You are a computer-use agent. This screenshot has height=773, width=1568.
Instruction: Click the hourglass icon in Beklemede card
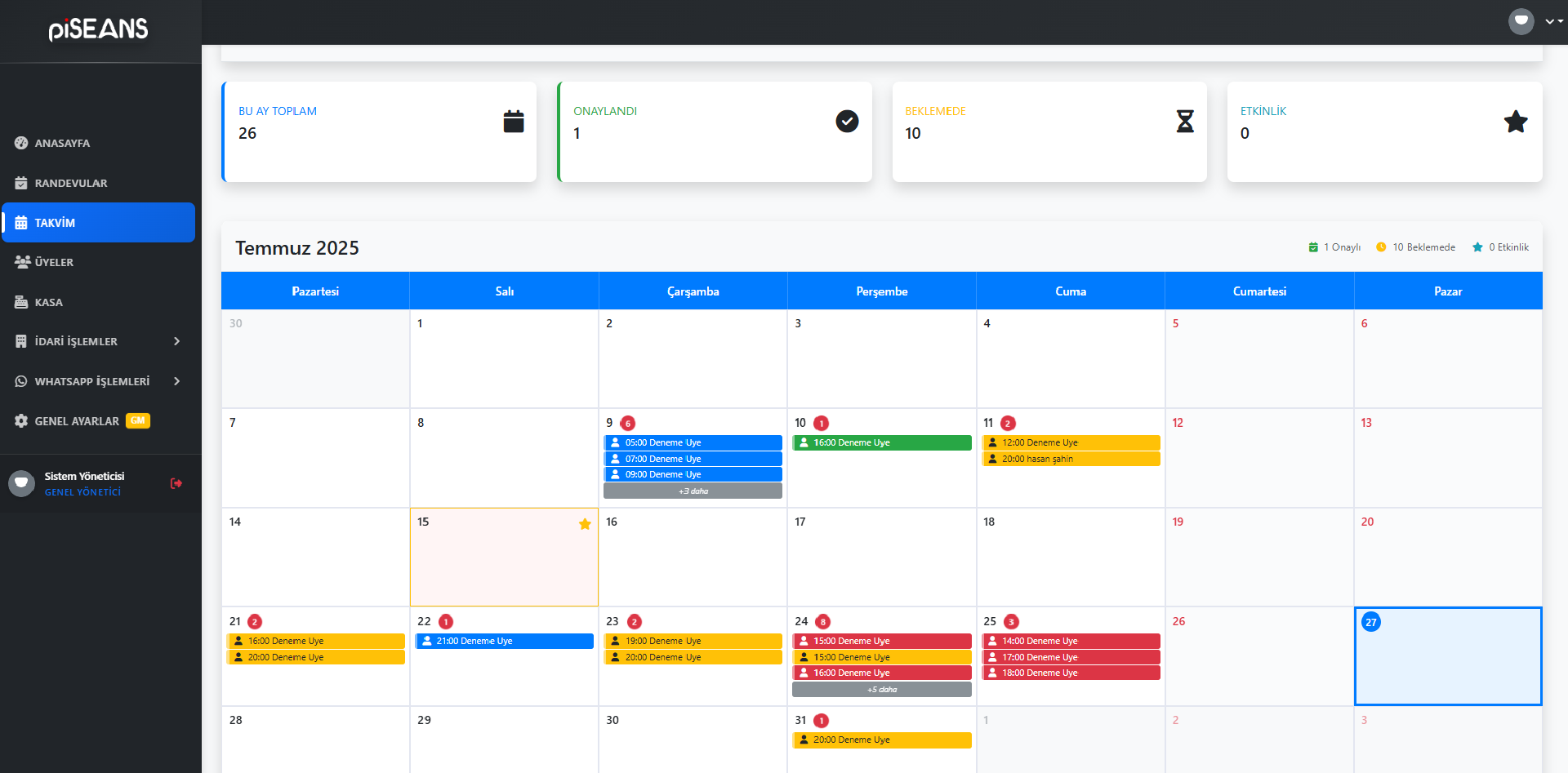pyautogui.click(x=1184, y=122)
